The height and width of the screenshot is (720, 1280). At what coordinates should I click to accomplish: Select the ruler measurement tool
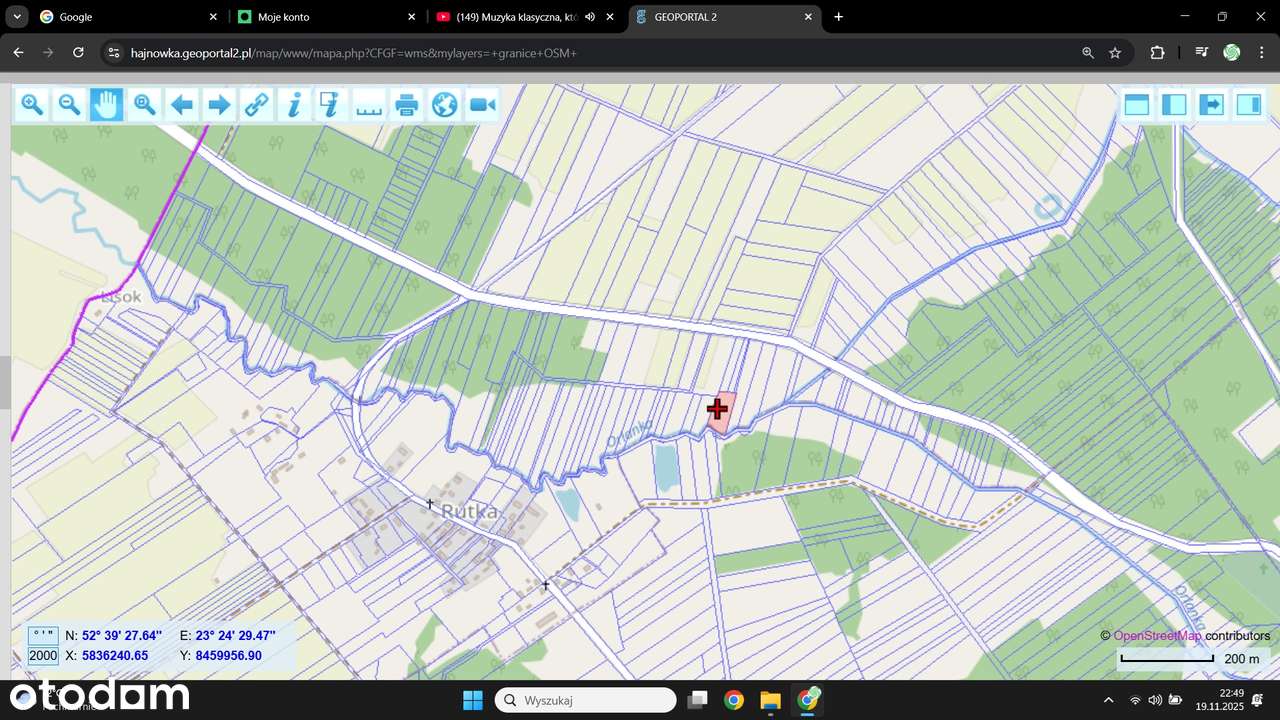click(x=369, y=104)
